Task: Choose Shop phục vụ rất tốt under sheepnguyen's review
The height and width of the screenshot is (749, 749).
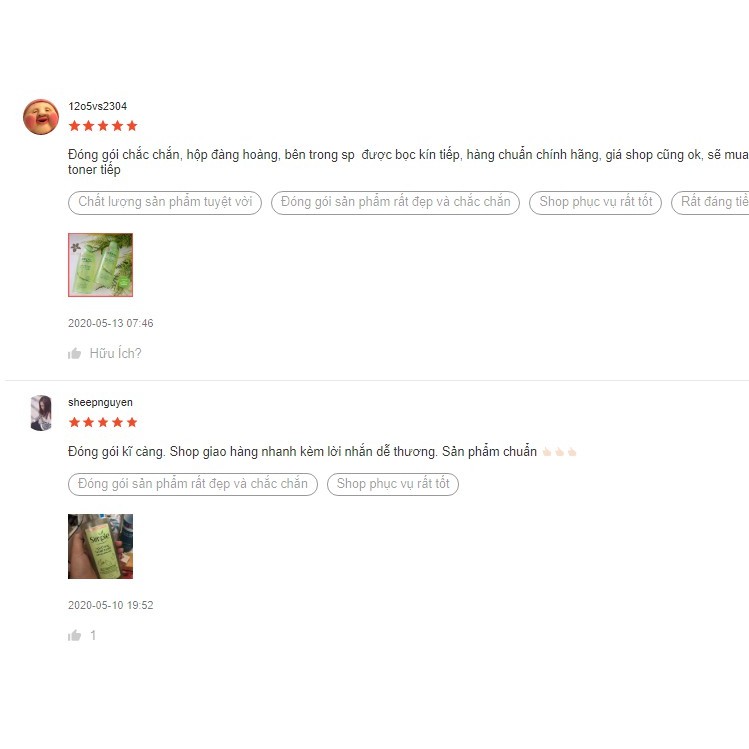Action: pos(393,484)
